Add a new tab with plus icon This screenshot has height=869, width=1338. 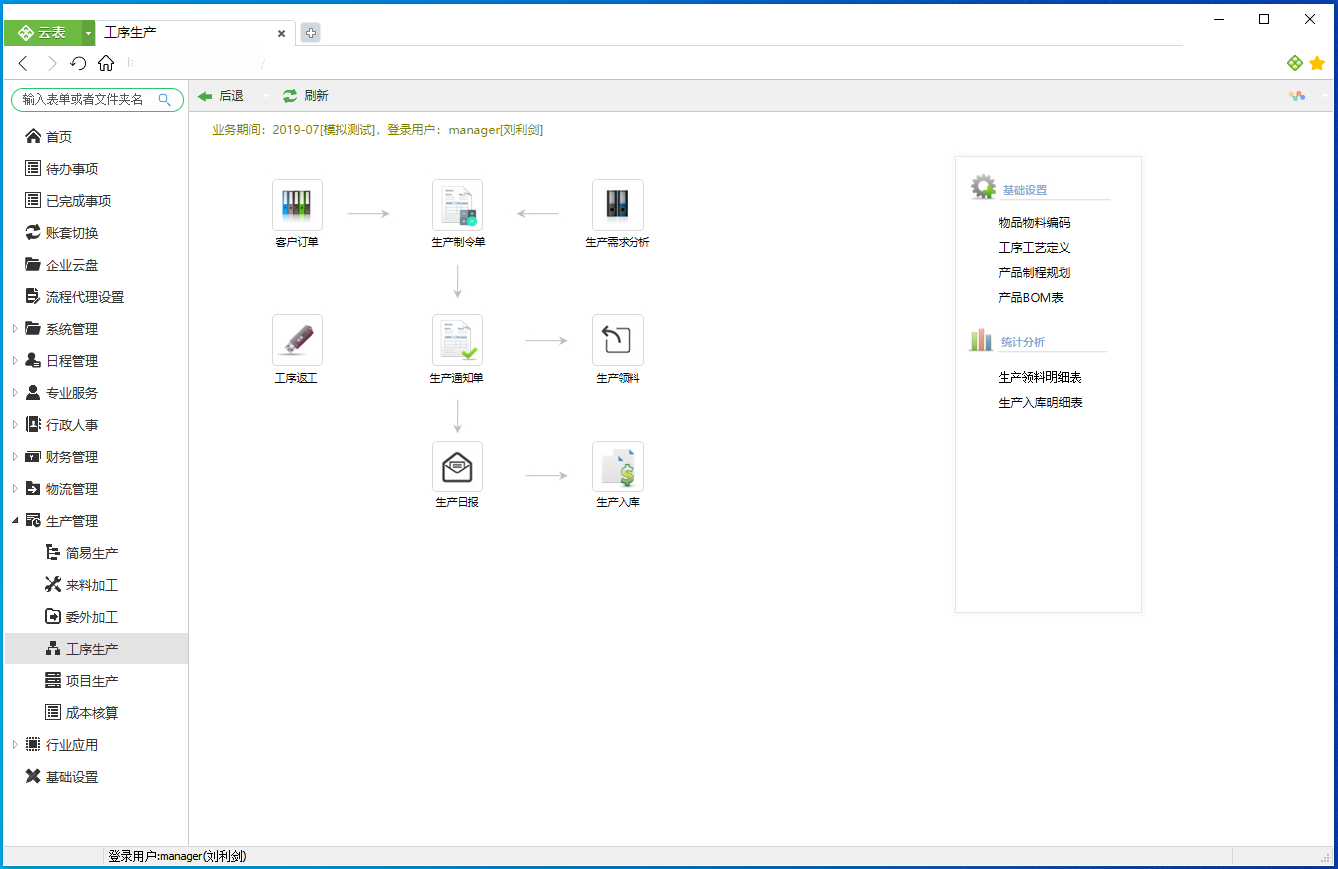pyautogui.click(x=311, y=33)
